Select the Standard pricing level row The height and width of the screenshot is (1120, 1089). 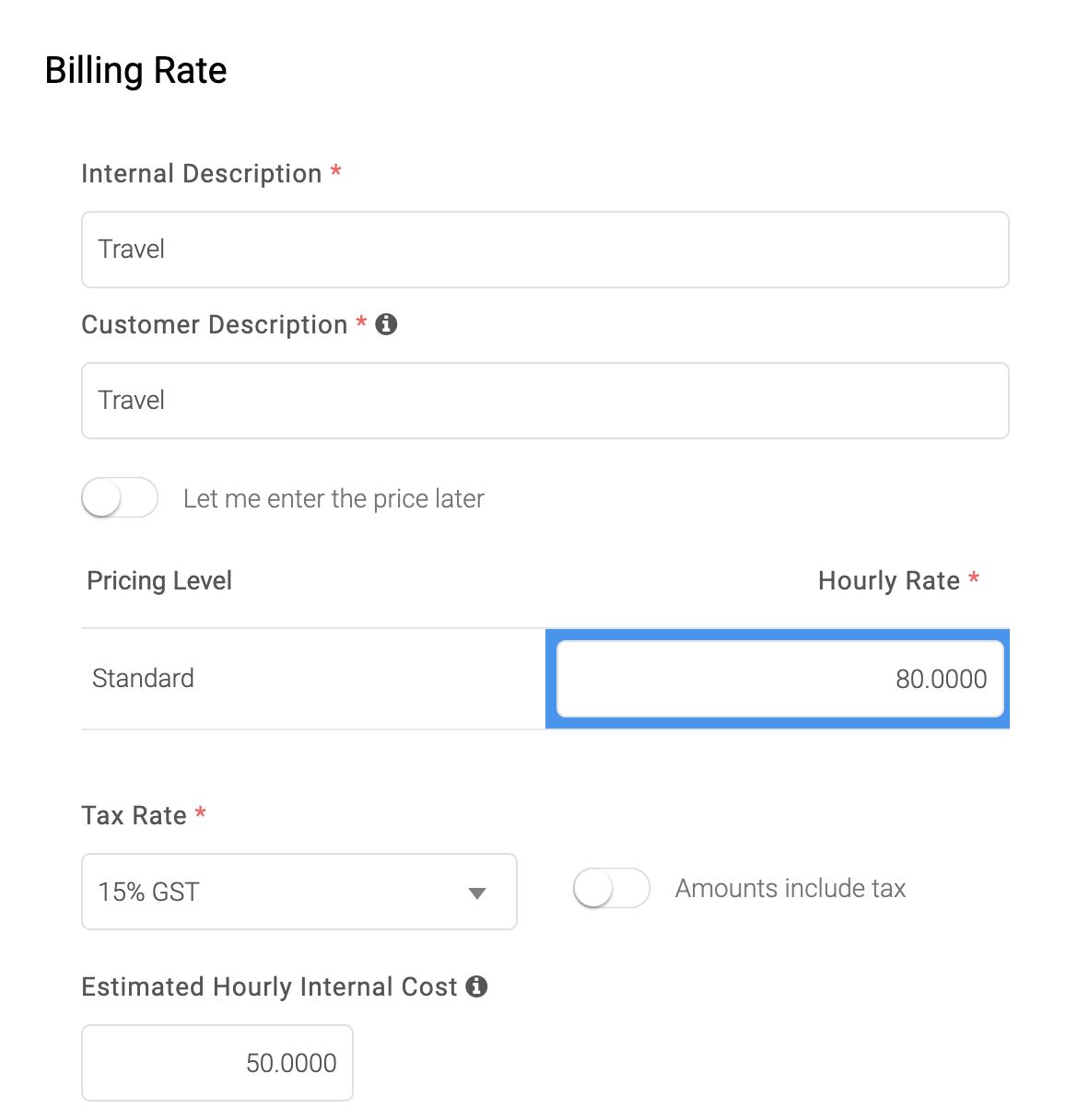[545, 679]
